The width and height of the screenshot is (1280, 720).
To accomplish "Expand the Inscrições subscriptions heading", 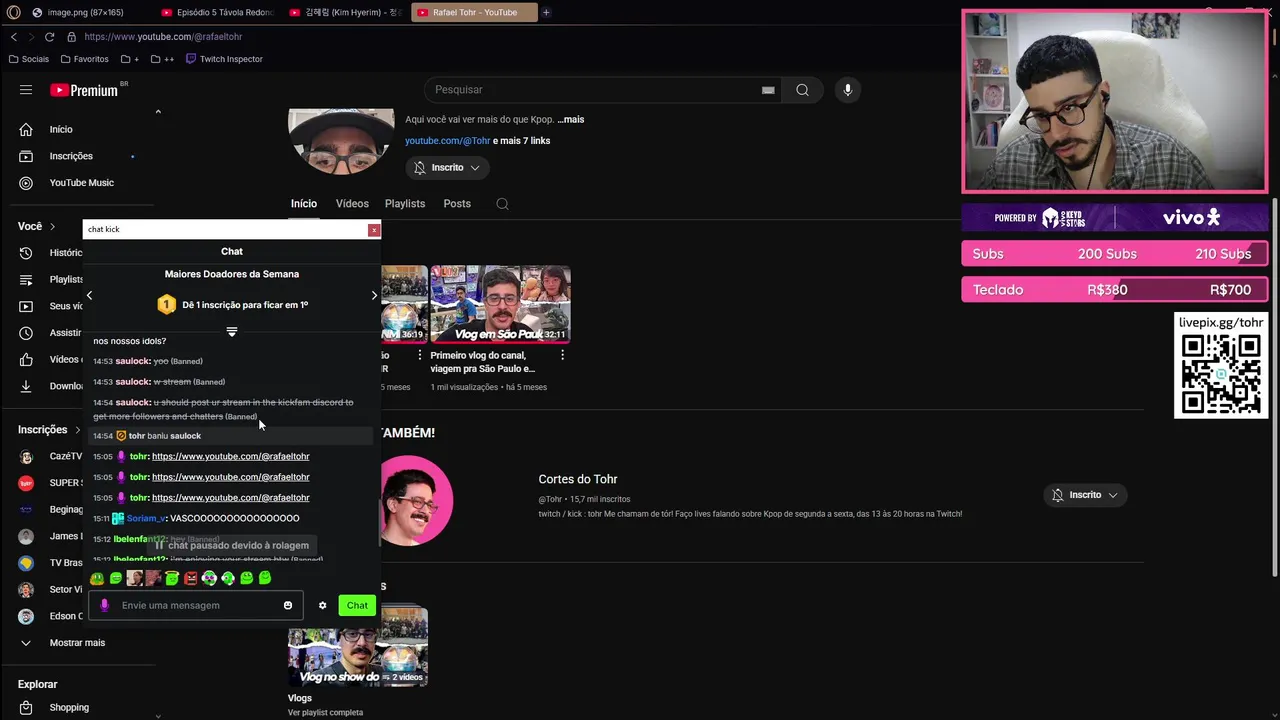I will (x=49, y=430).
